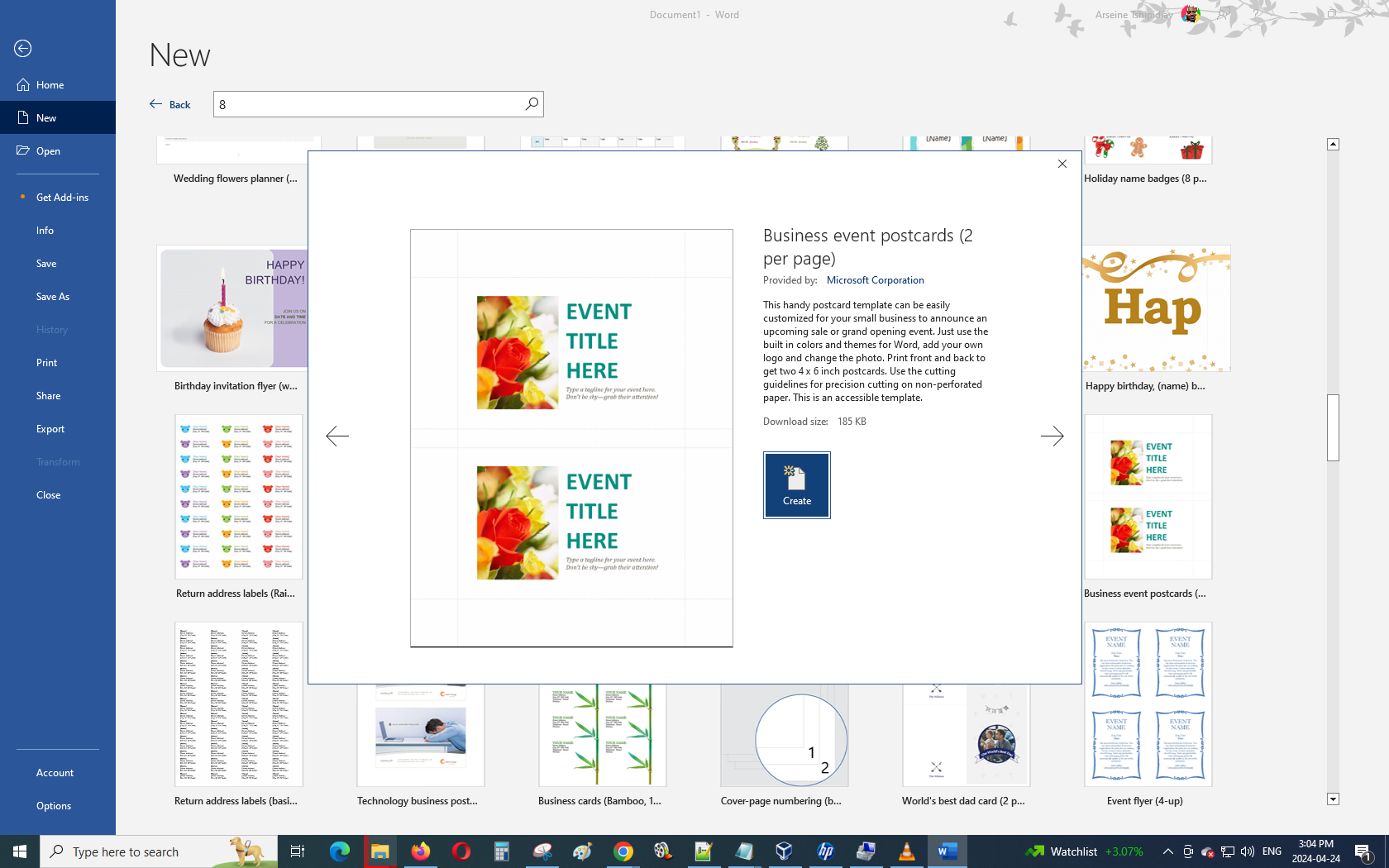The height and width of the screenshot is (868, 1389).
Task: Open File Explorer from taskbar
Action: tap(379, 851)
